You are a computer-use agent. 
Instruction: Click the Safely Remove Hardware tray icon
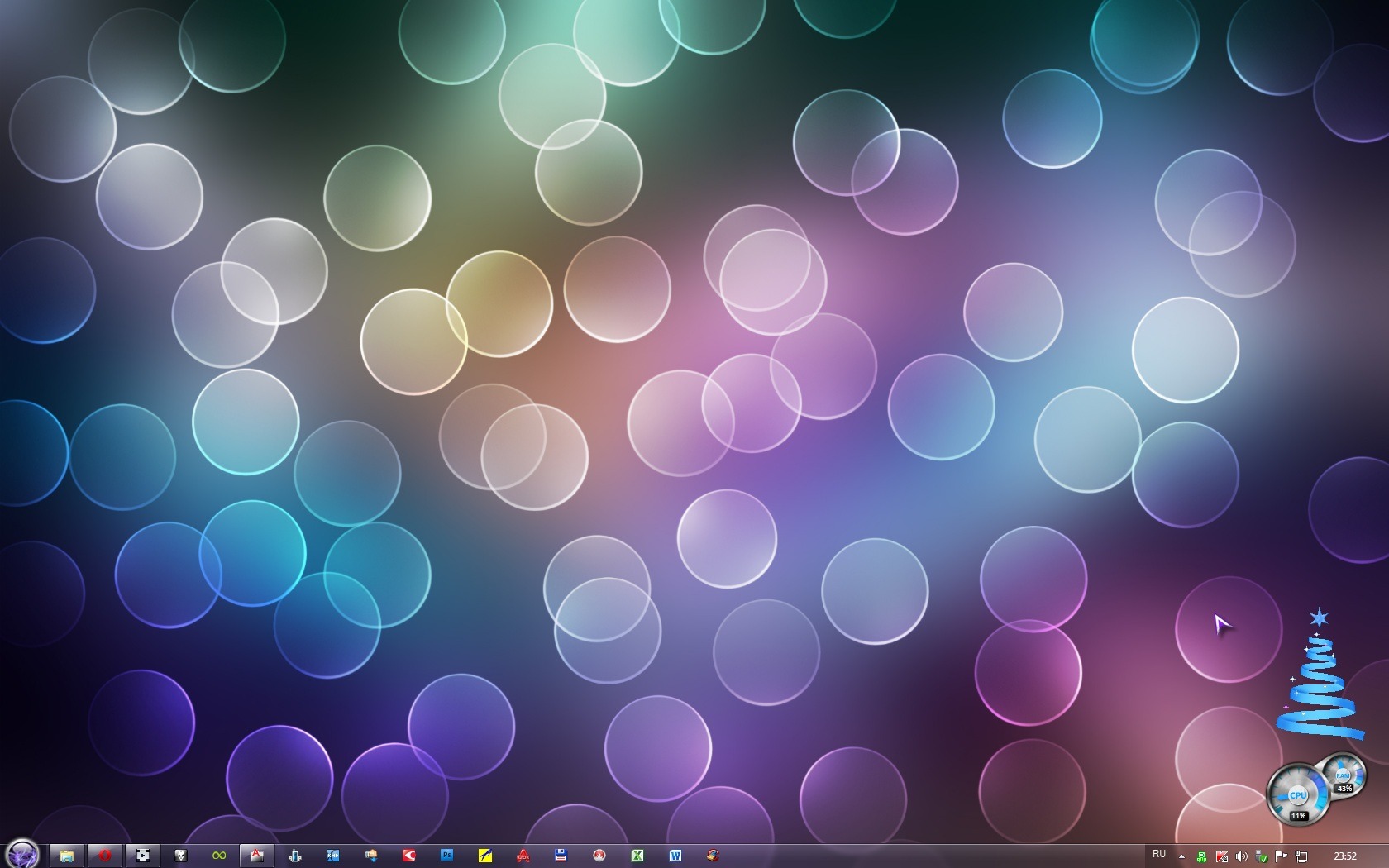pos(1261,856)
